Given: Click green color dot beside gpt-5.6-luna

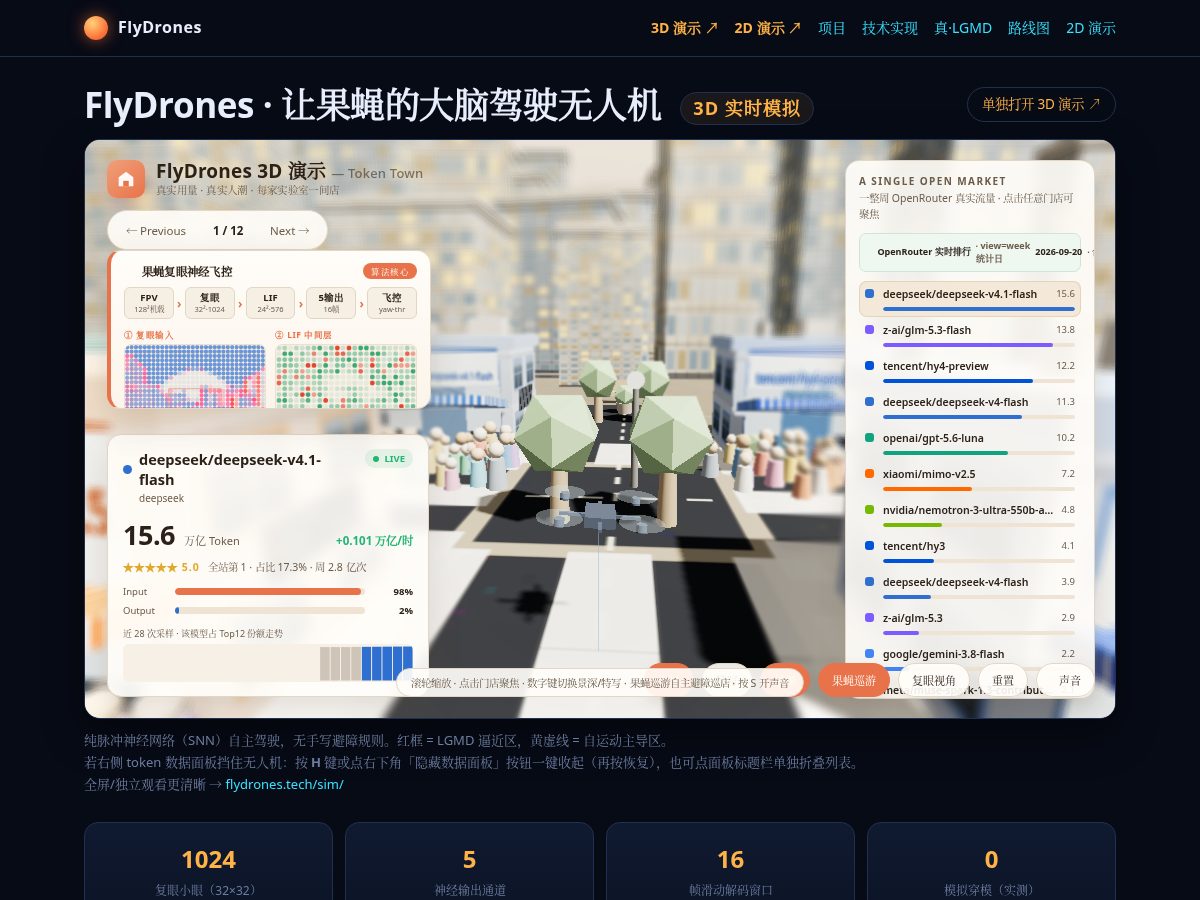Looking at the screenshot, I should point(869,437).
